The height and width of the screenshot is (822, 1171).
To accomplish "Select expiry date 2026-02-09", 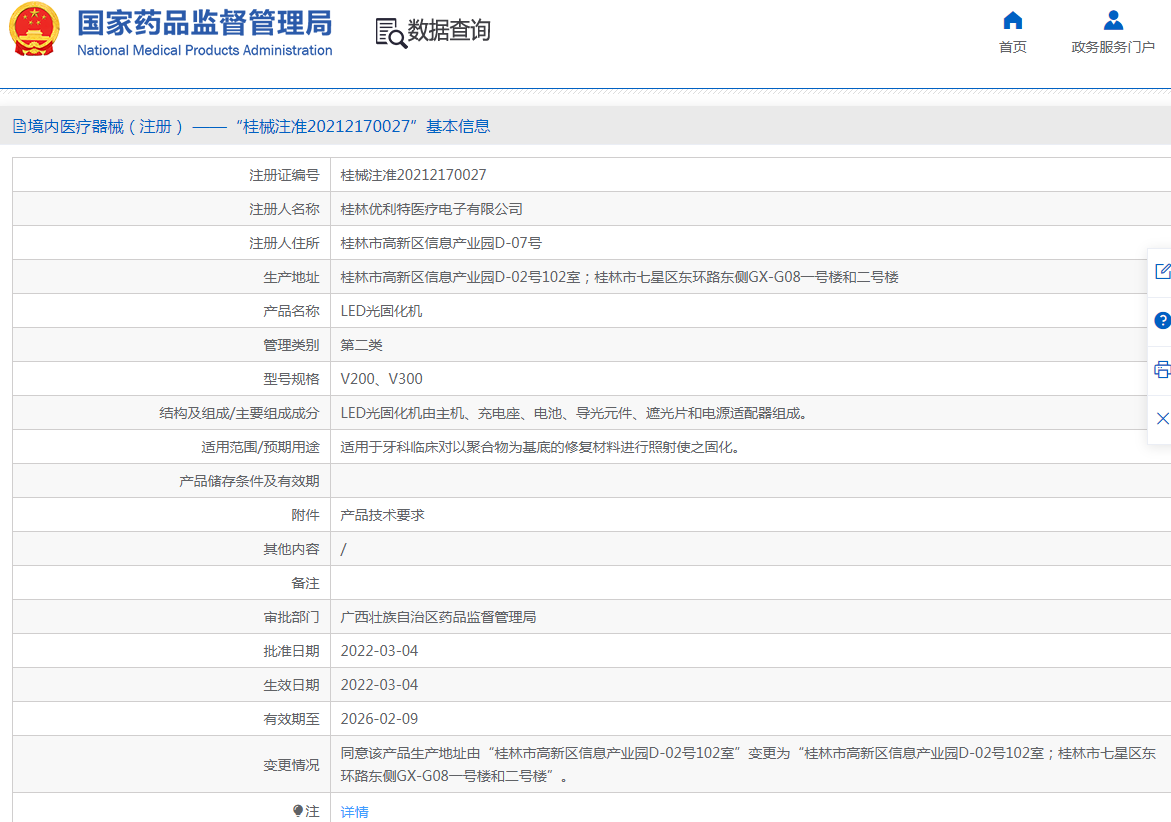I will tap(379, 719).
